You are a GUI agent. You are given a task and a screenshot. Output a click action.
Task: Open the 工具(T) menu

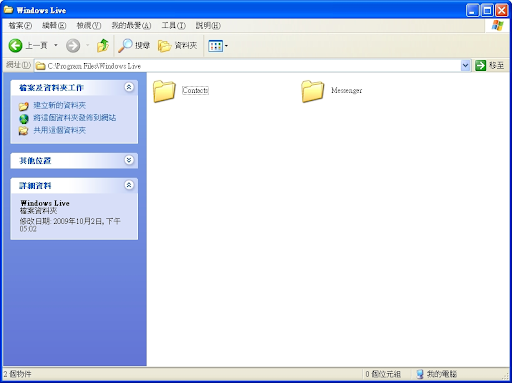[174, 26]
